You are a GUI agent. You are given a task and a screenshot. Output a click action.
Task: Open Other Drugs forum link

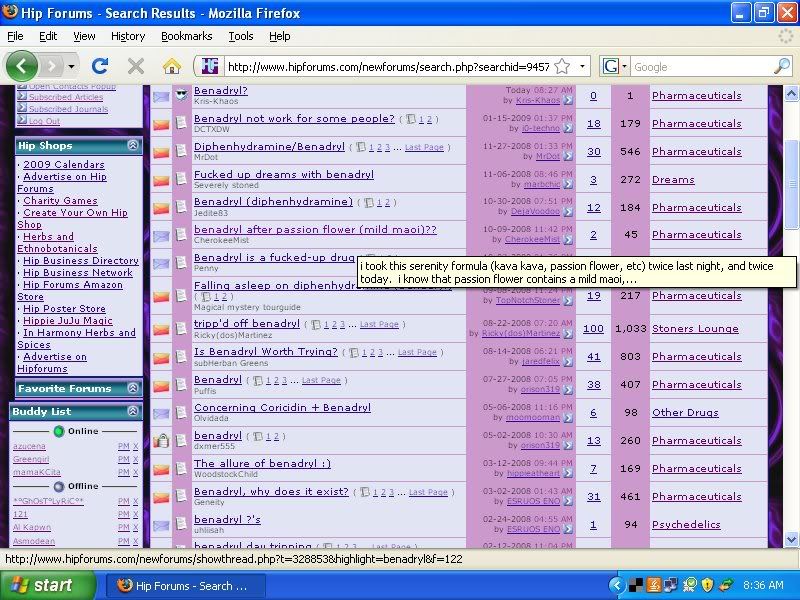[x=685, y=413]
